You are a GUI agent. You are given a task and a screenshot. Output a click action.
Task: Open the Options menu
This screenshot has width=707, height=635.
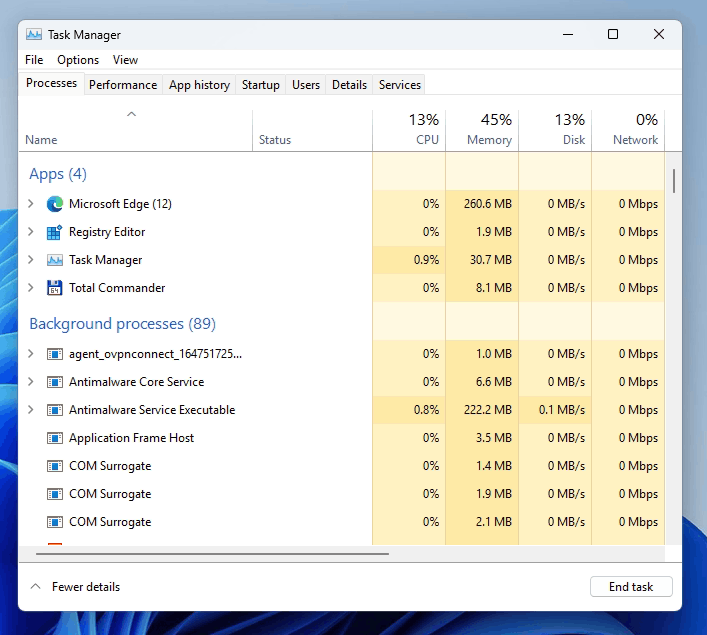(x=78, y=60)
